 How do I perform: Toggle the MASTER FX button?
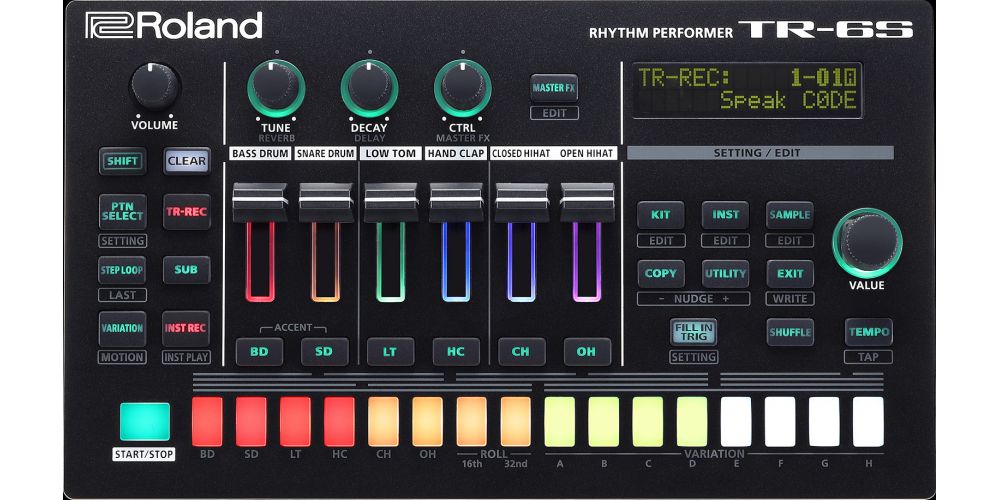[554, 88]
